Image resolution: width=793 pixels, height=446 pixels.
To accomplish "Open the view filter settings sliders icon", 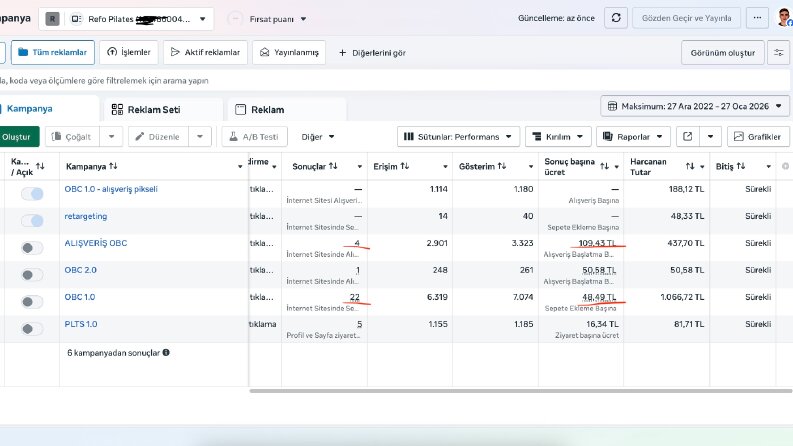I will (778, 53).
